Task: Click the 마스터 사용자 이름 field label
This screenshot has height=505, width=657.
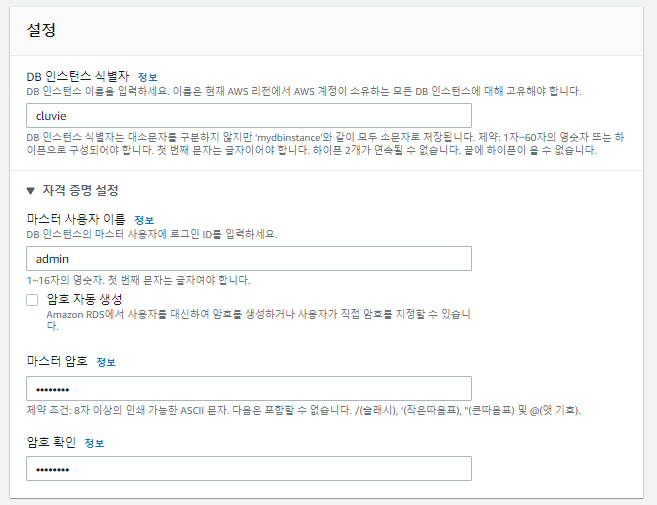Action: [76, 219]
